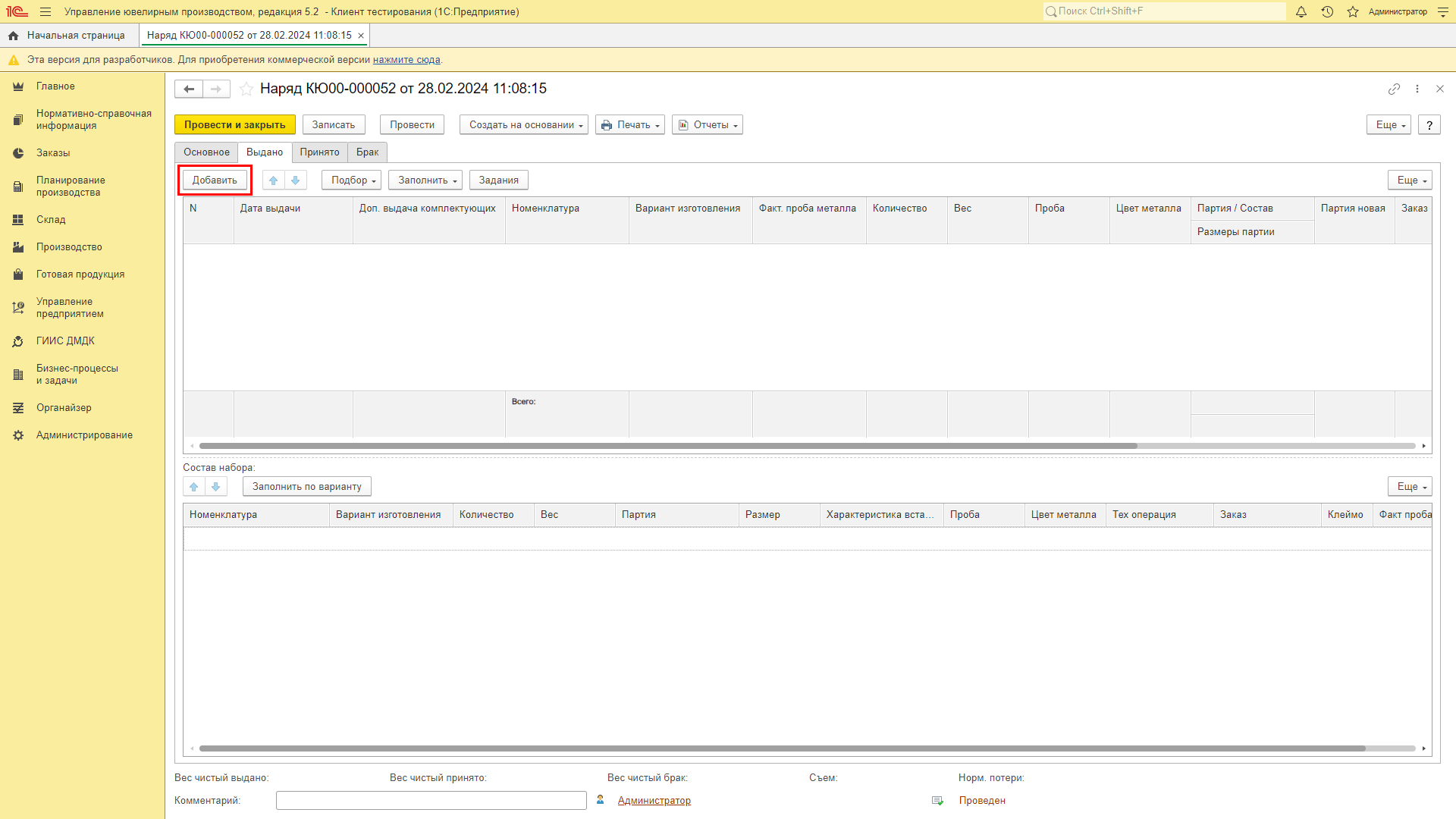Viewport: 1456px width, 819px height.
Task: Close the Наряд КЮ00-000052 tab
Action: tap(361, 36)
